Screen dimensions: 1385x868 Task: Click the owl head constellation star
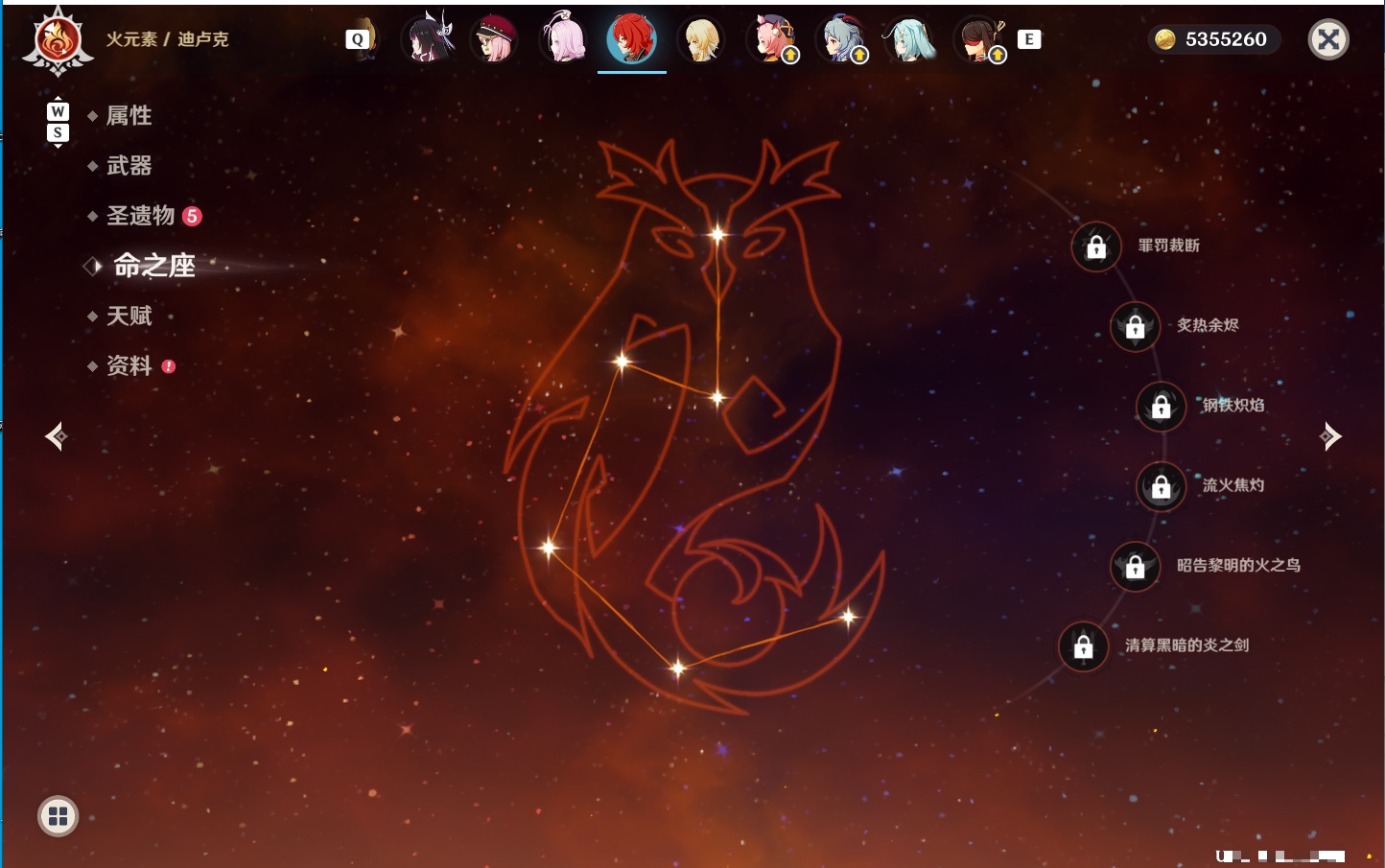coord(717,233)
